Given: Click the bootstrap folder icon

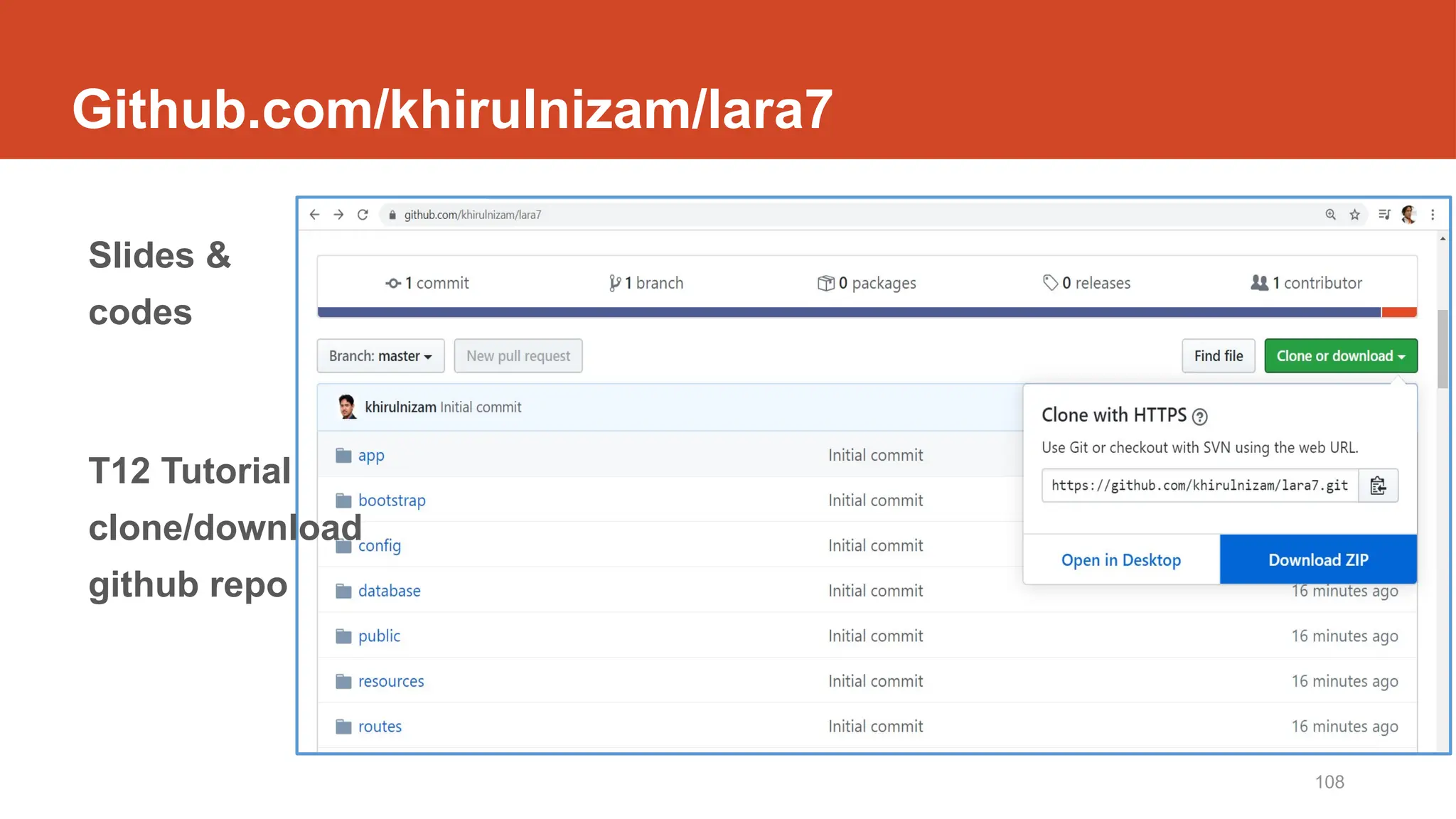Looking at the screenshot, I should pyautogui.click(x=343, y=500).
